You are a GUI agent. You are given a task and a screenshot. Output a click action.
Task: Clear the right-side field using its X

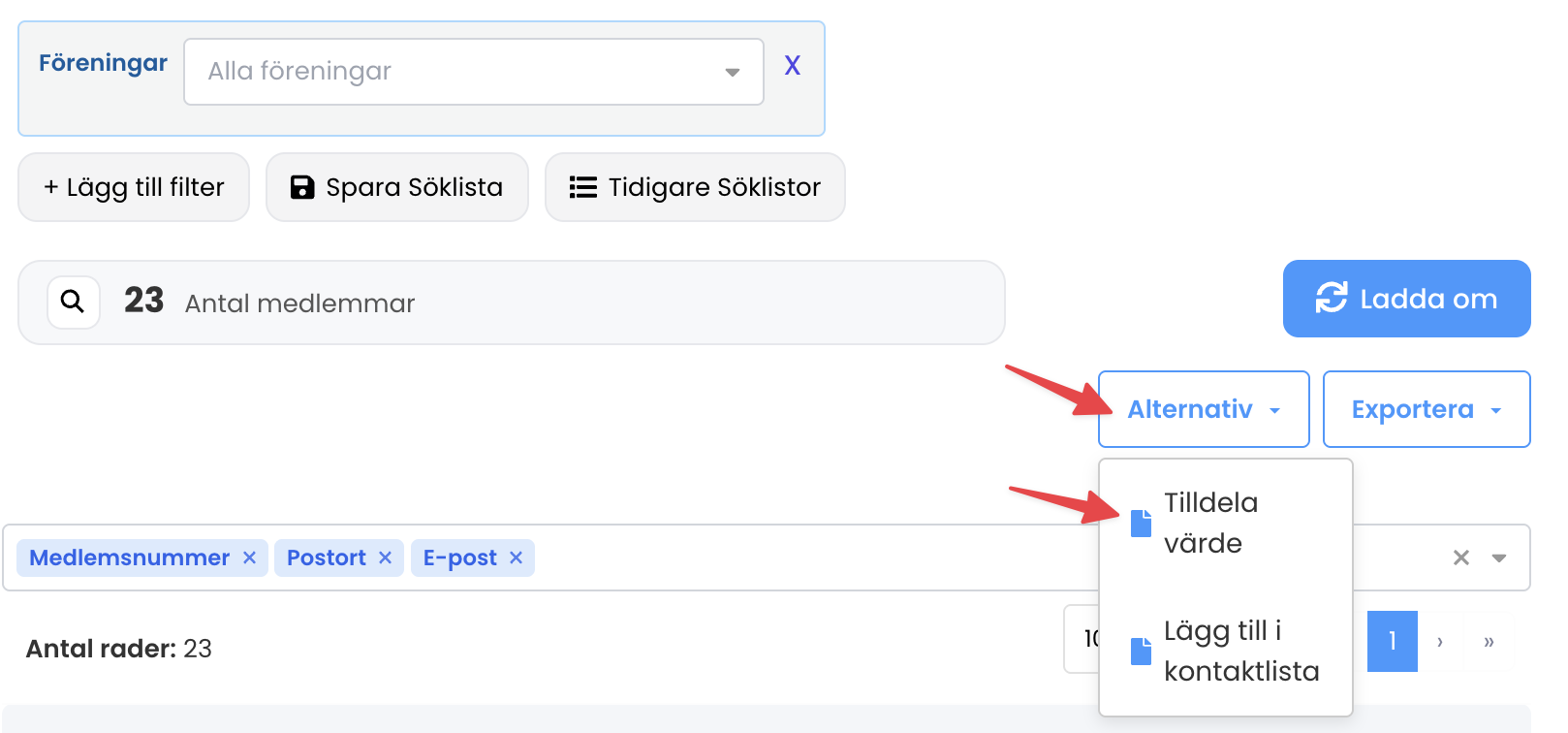pyautogui.click(x=1460, y=558)
